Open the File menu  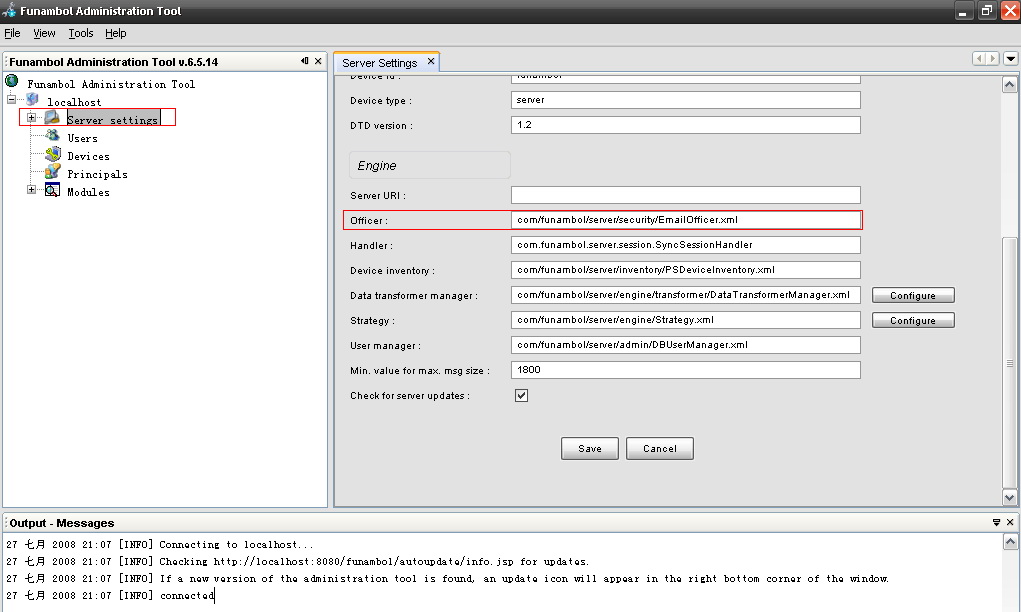(12, 33)
